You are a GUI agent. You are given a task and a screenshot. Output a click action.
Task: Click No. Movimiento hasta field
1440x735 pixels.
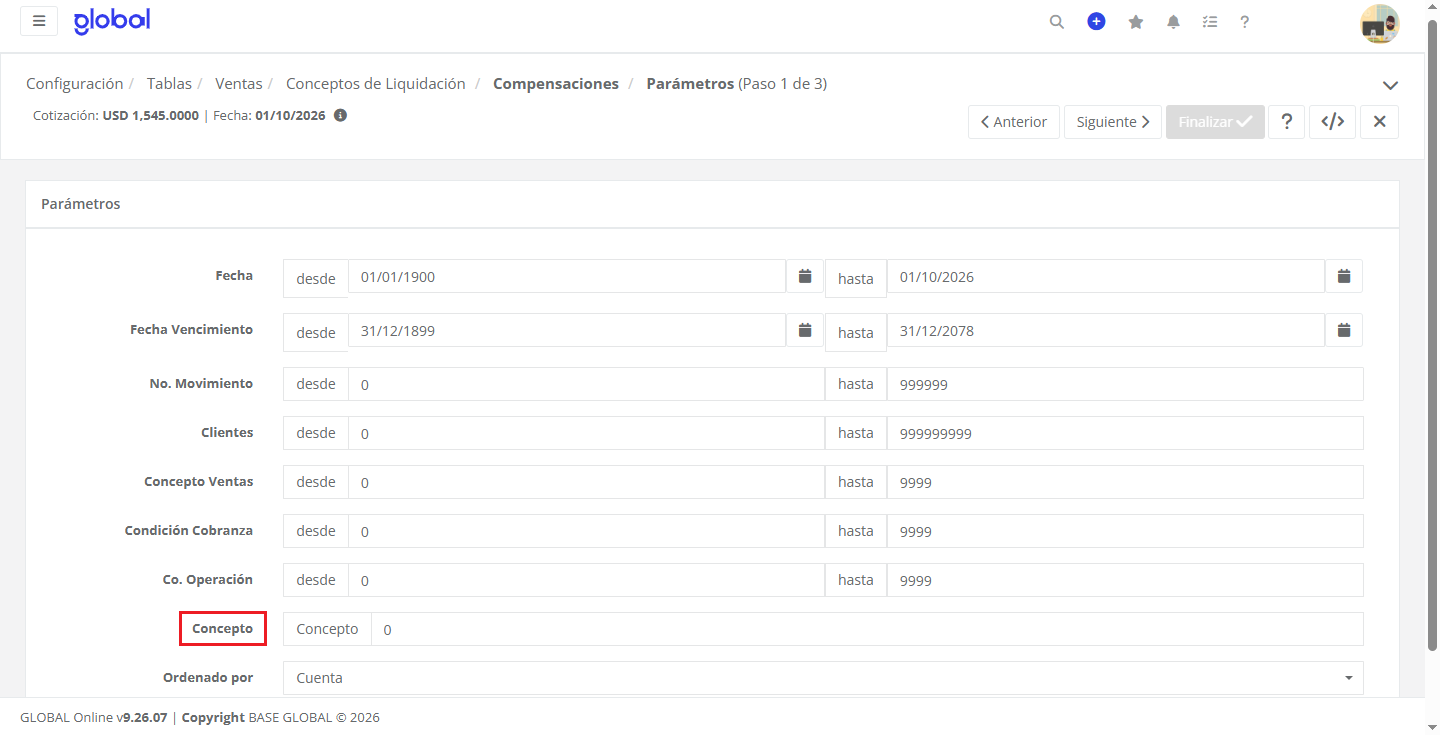point(1125,384)
